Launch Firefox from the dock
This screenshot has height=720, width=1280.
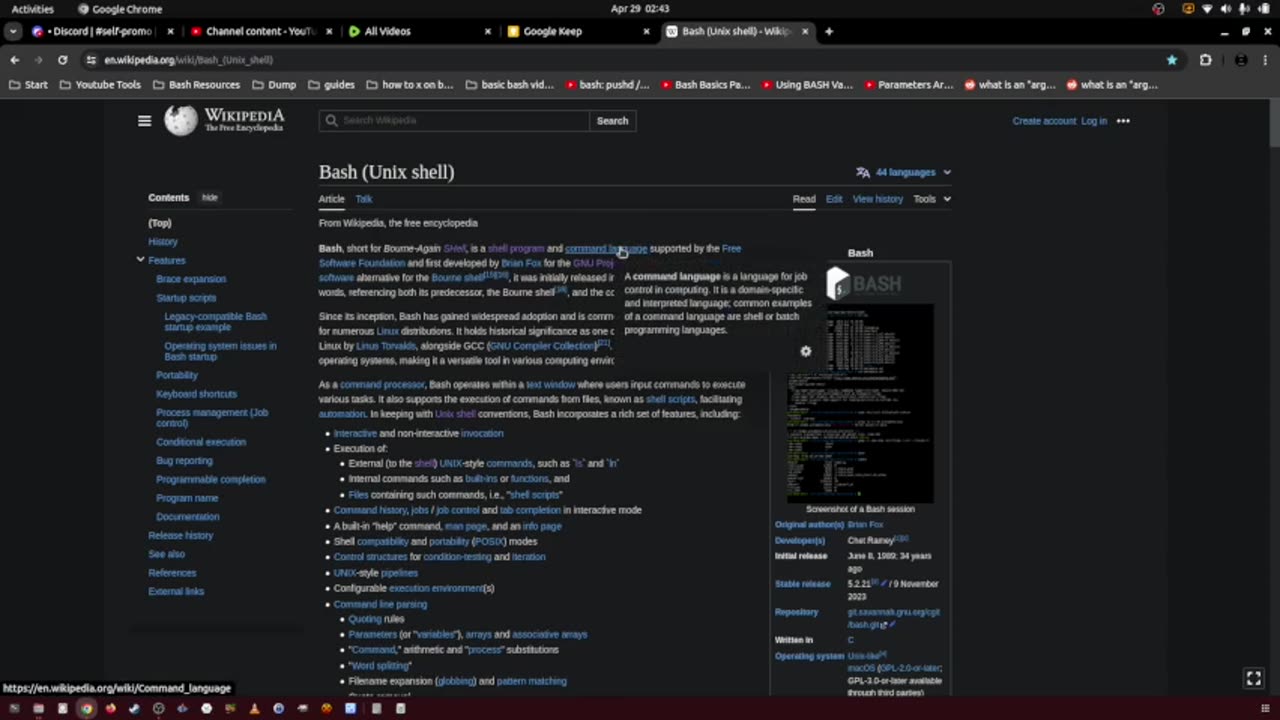pos(110,709)
